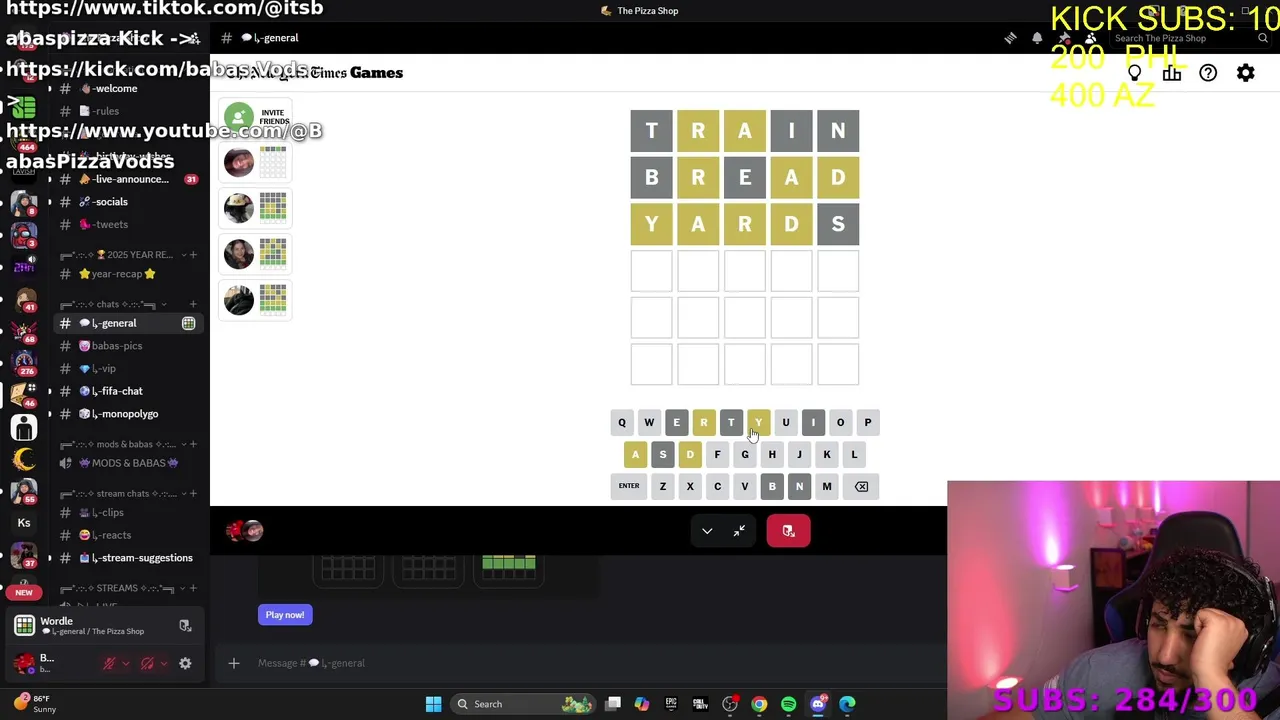Click the minimize activity arrows icon
This screenshot has width=1280, height=720.
click(739, 531)
